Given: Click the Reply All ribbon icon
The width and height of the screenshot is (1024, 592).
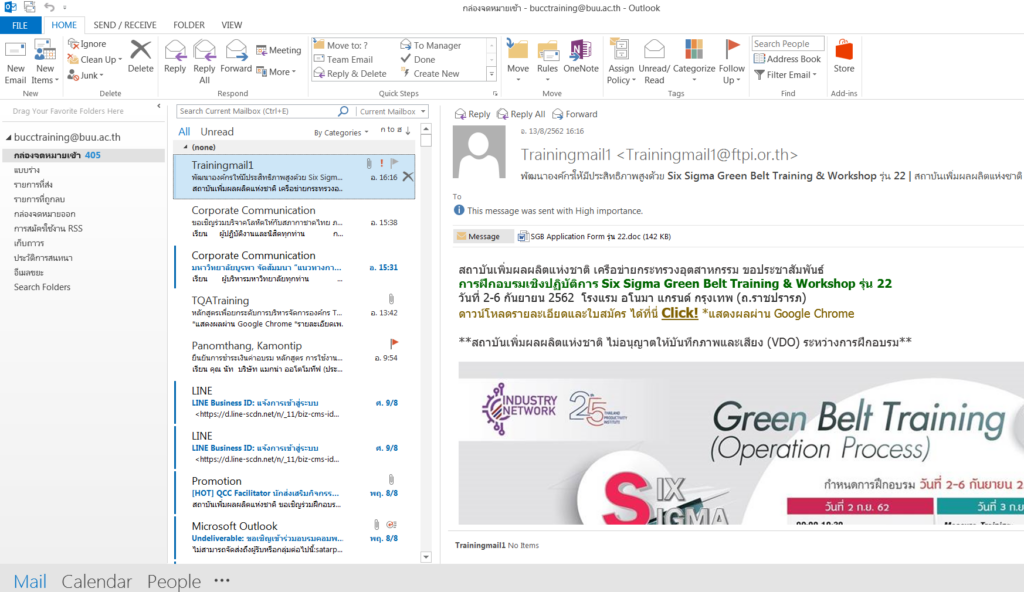Looking at the screenshot, I should coord(205,60).
